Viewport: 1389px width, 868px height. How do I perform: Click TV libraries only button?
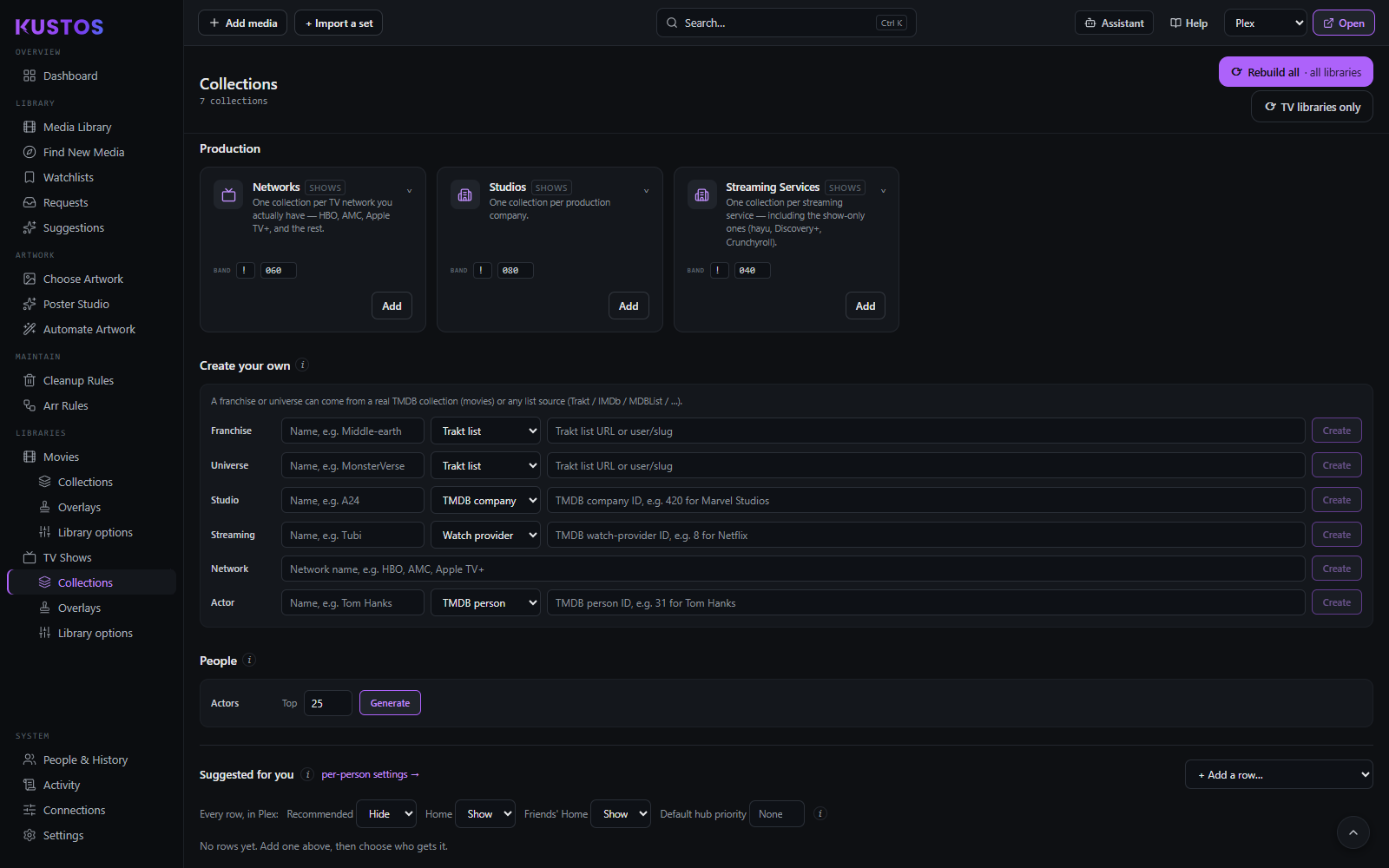point(1312,107)
